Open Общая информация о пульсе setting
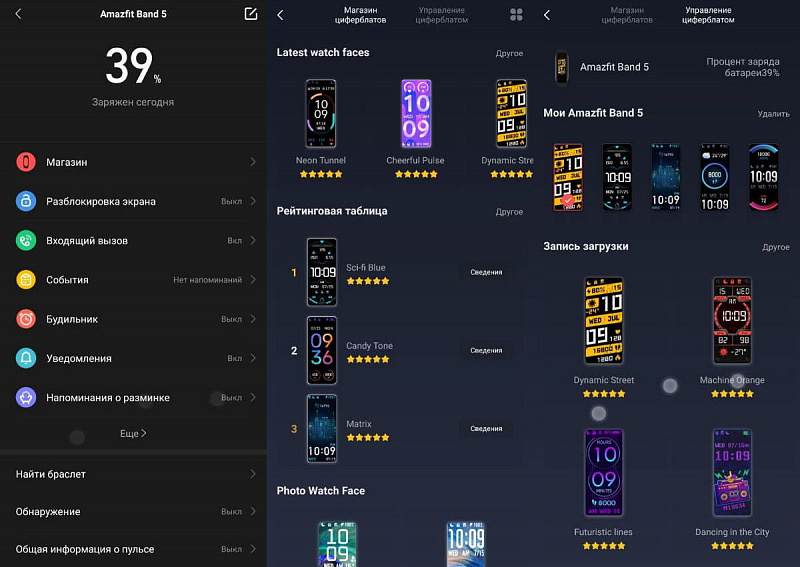Image resolution: width=800 pixels, height=567 pixels. 133,549
